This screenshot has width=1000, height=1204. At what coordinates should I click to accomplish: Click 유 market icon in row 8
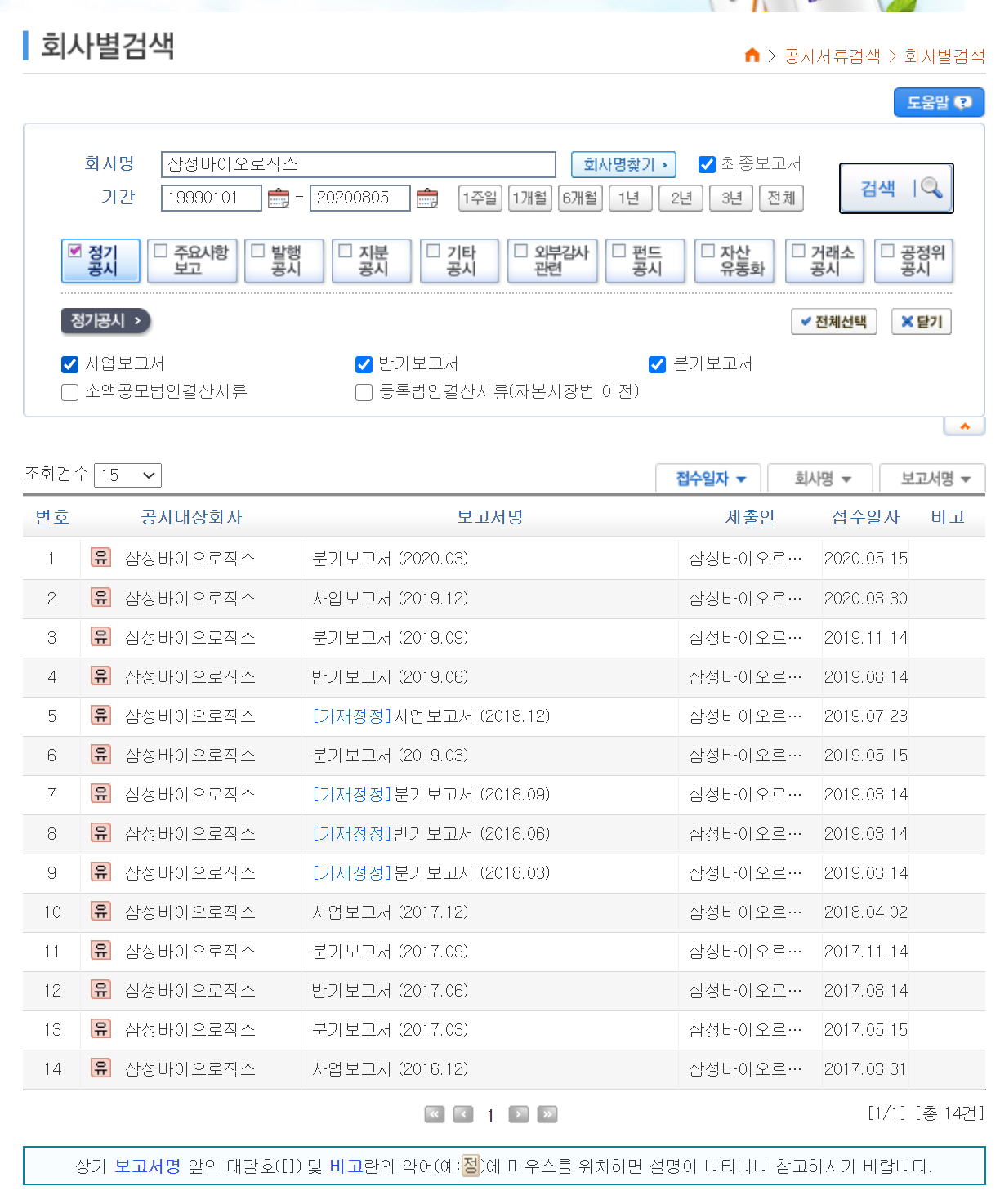[100, 833]
